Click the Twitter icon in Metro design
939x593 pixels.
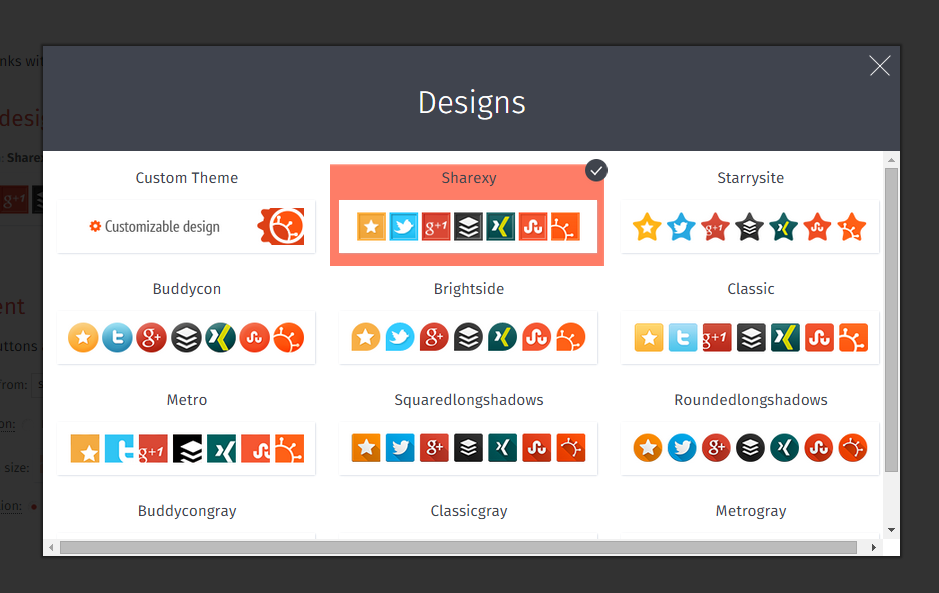(x=119, y=449)
